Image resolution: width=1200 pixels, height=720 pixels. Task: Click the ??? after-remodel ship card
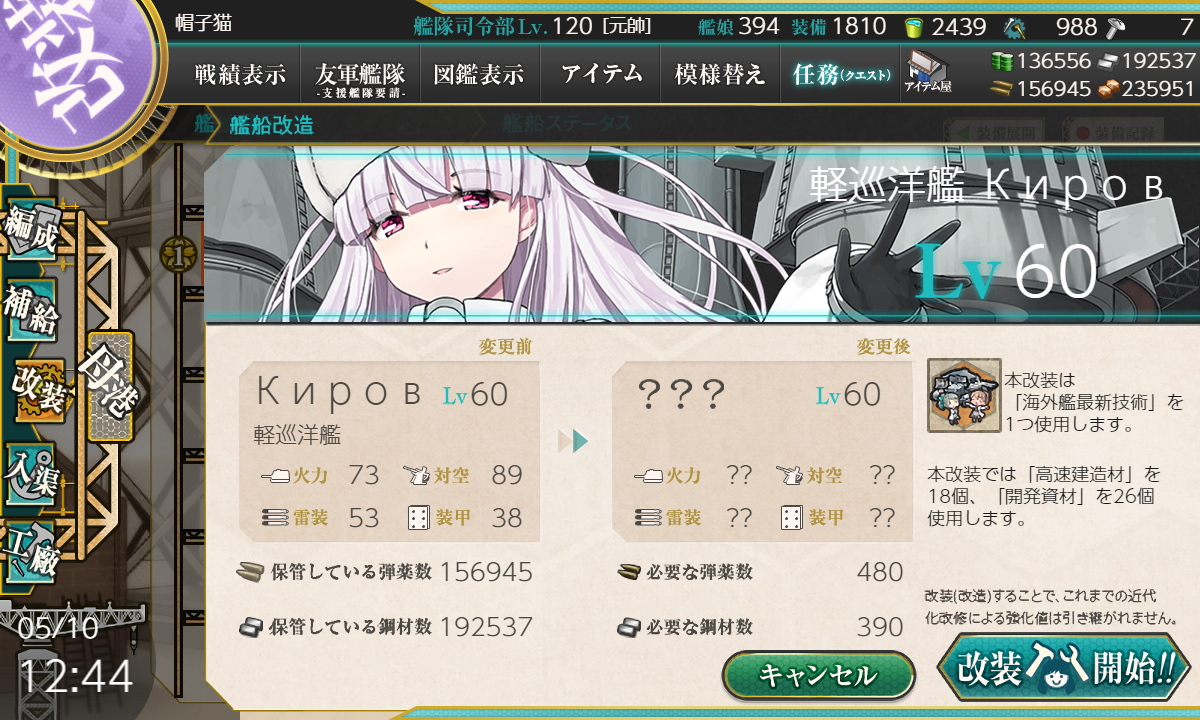pyautogui.click(x=762, y=451)
